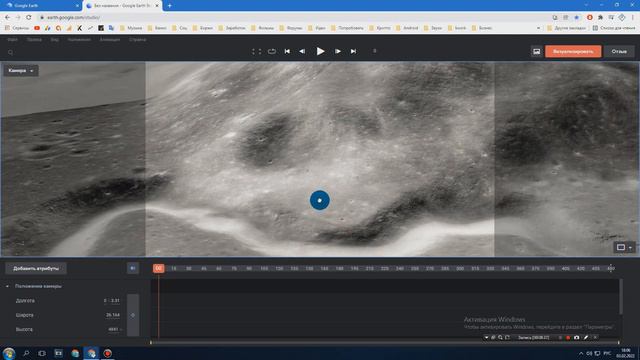640x360 pixels.
Task: Open the recorder panel dropdown arrow
Action: (486, 338)
